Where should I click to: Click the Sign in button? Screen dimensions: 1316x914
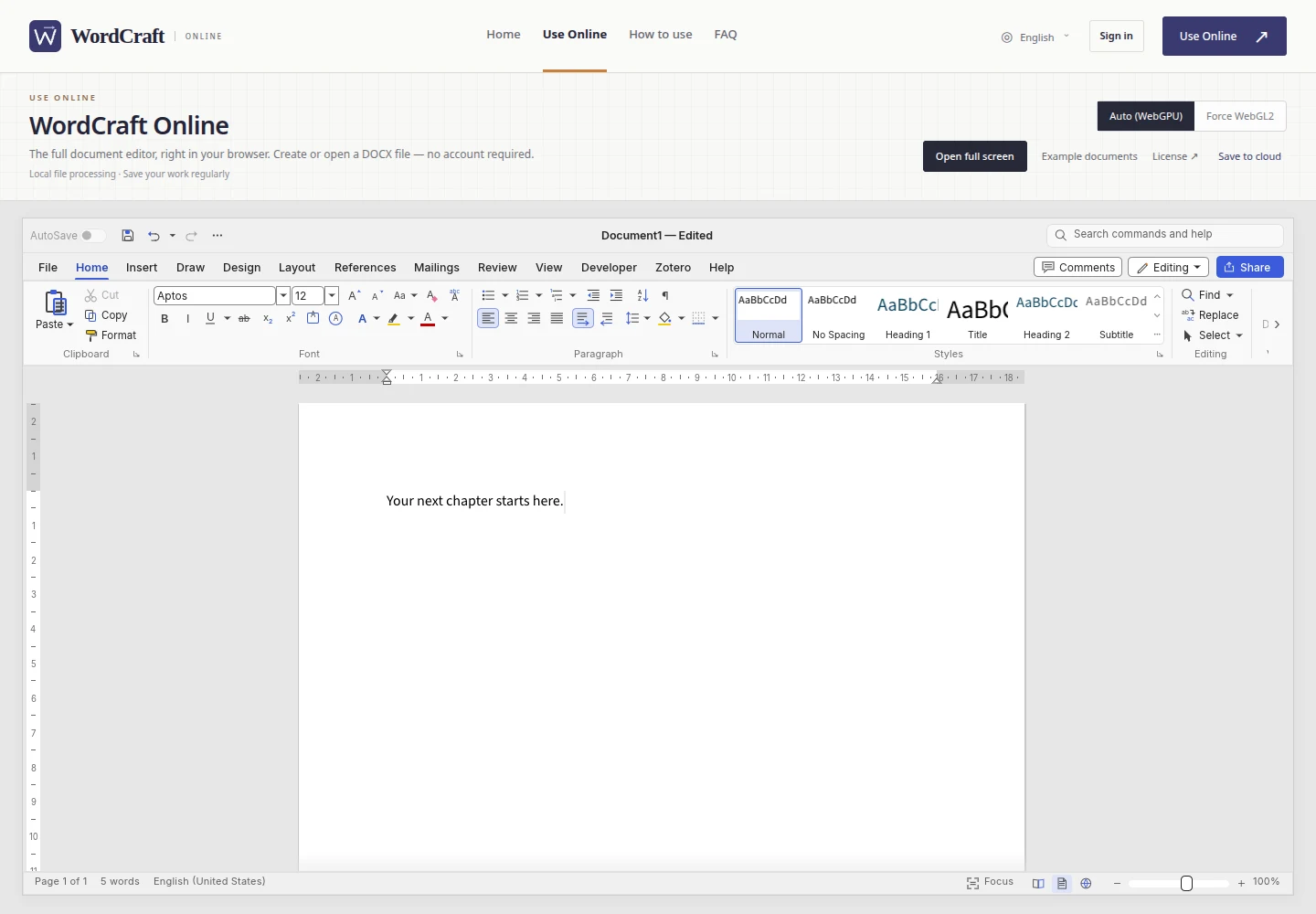(1116, 37)
